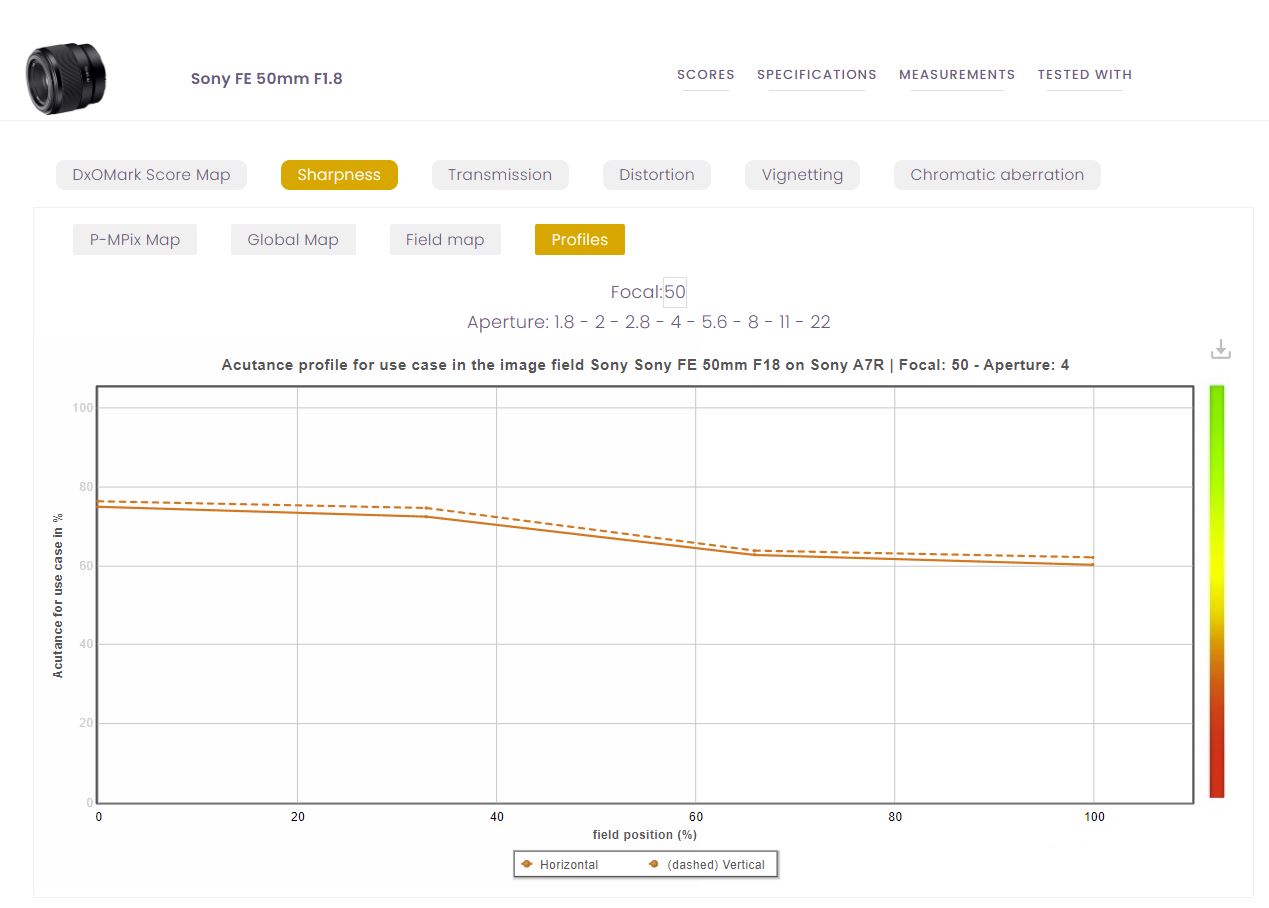This screenshot has width=1269, height=908.
Task: Select the Profiles view
Action: pyautogui.click(x=580, y=240)
